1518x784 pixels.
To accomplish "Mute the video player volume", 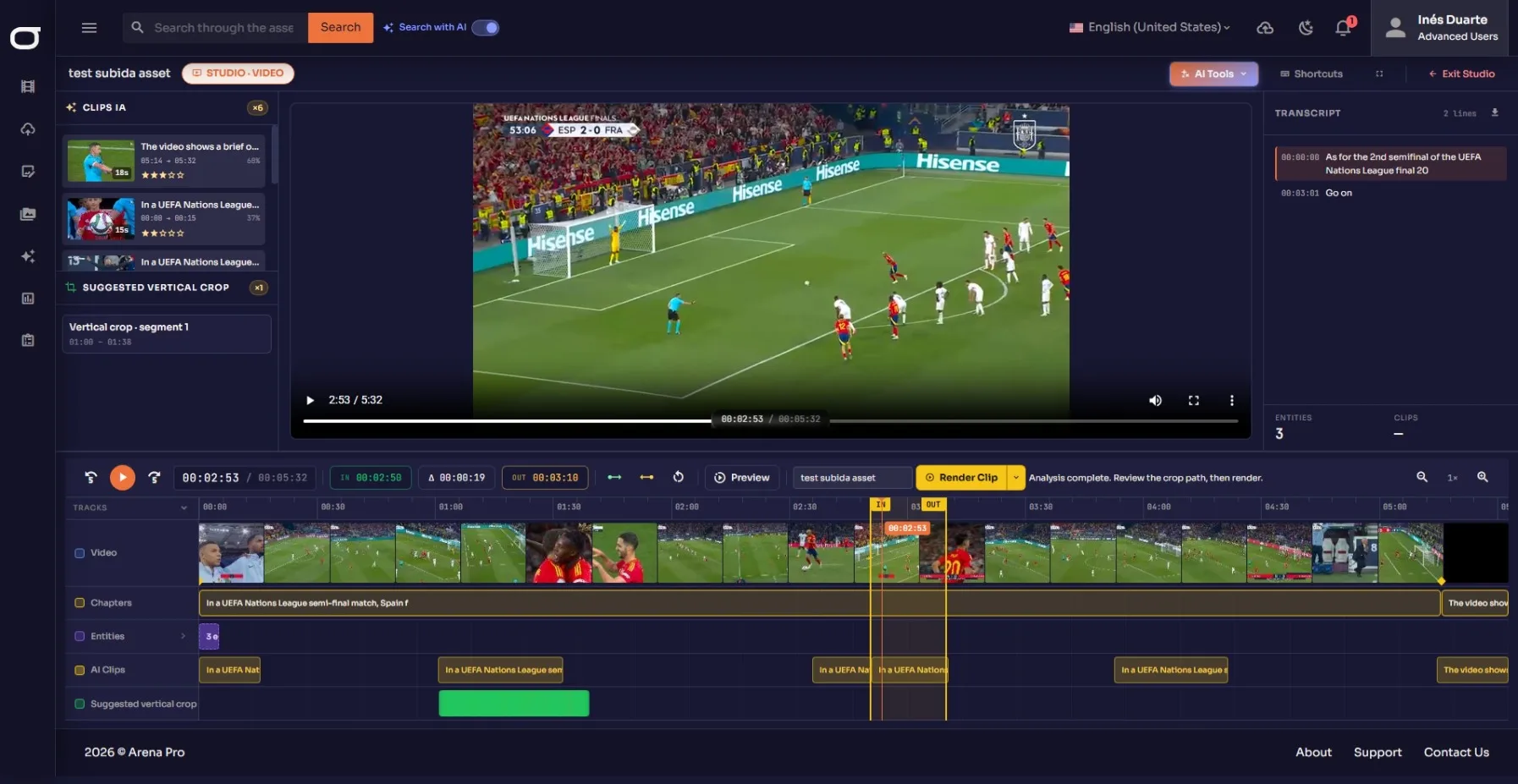I will point(1155,400).
